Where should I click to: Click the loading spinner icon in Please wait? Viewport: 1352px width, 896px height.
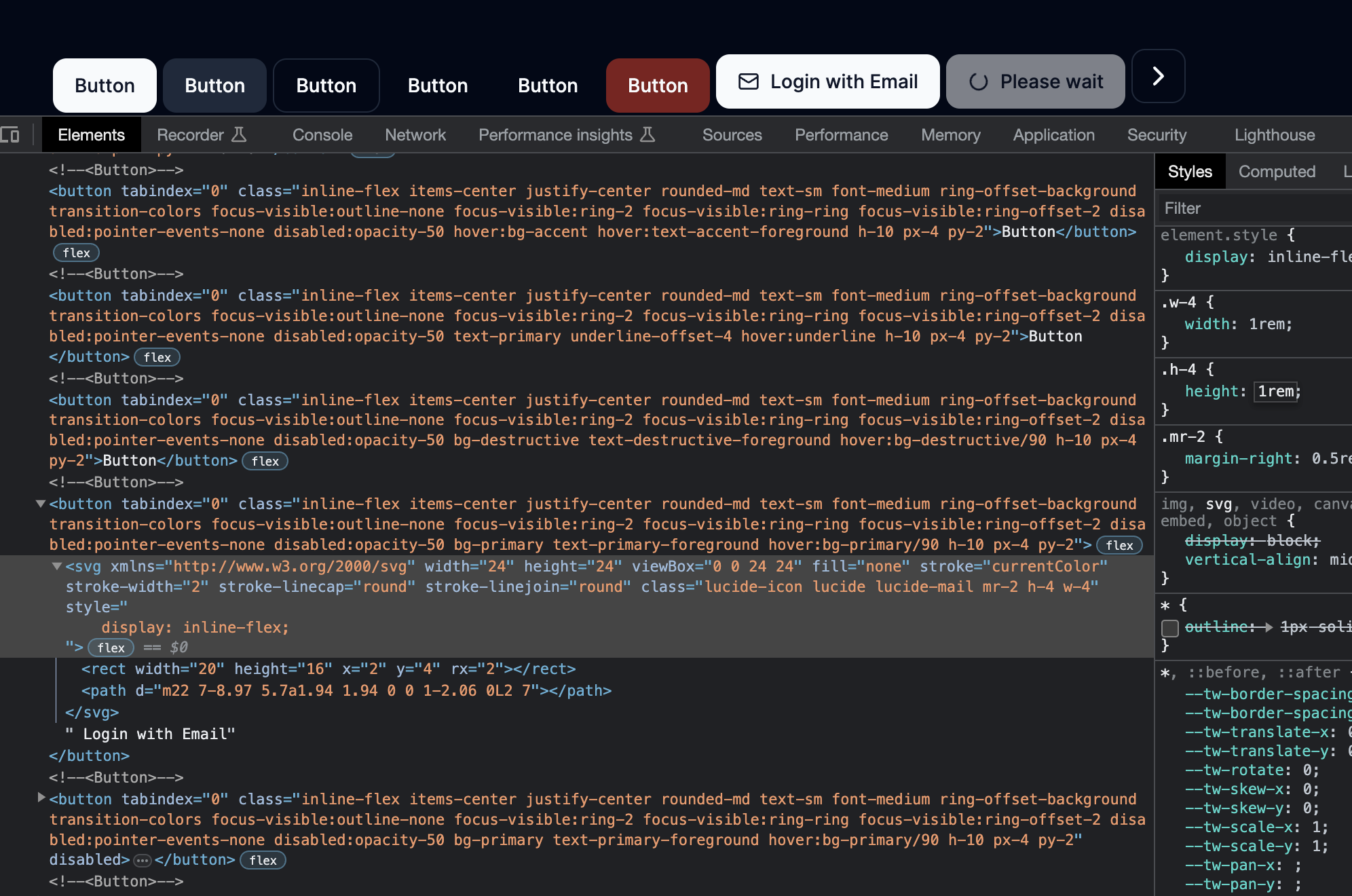(978, 81)
